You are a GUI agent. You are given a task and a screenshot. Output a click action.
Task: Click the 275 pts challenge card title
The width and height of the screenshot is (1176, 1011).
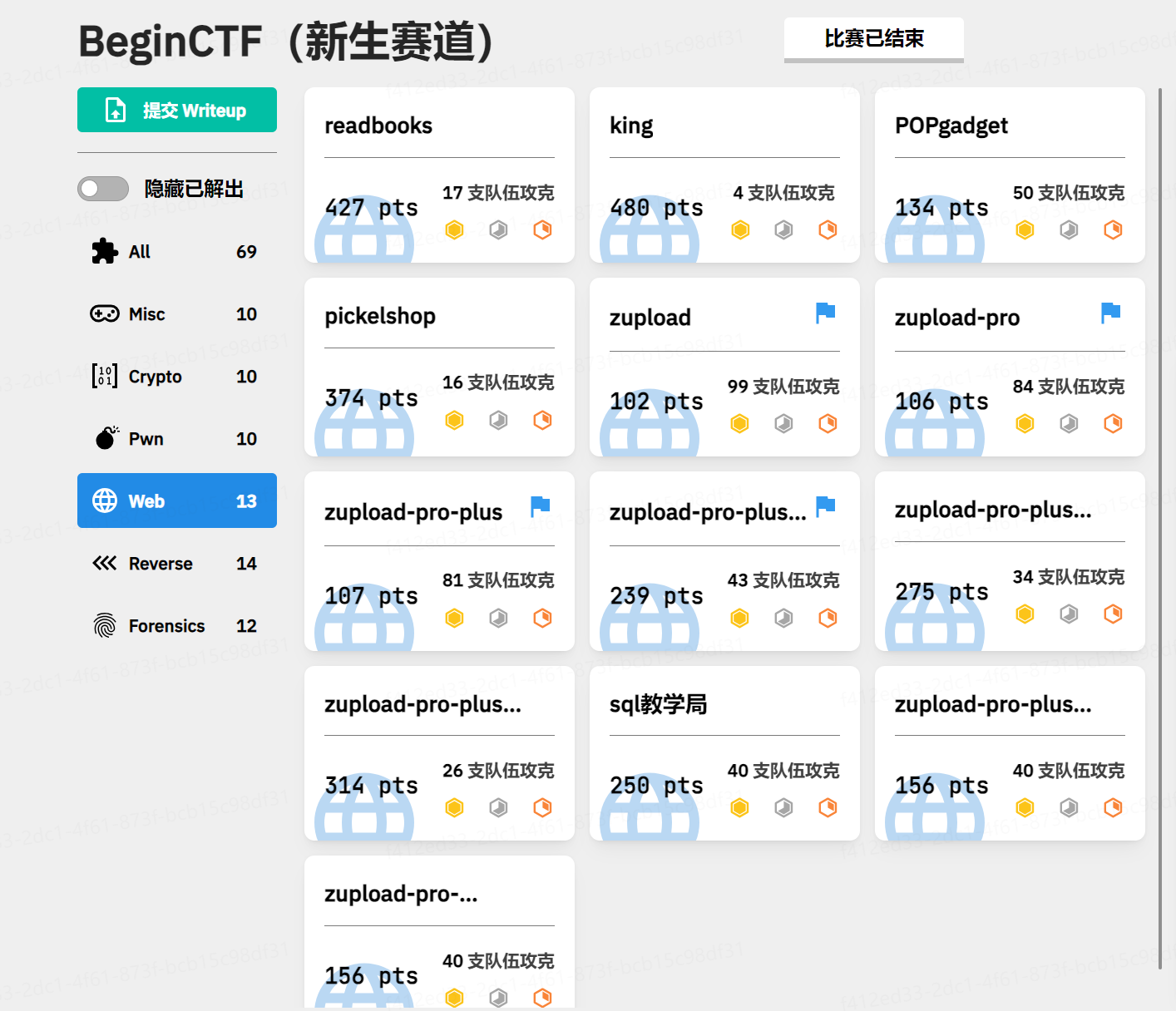(x=993, y=510)
